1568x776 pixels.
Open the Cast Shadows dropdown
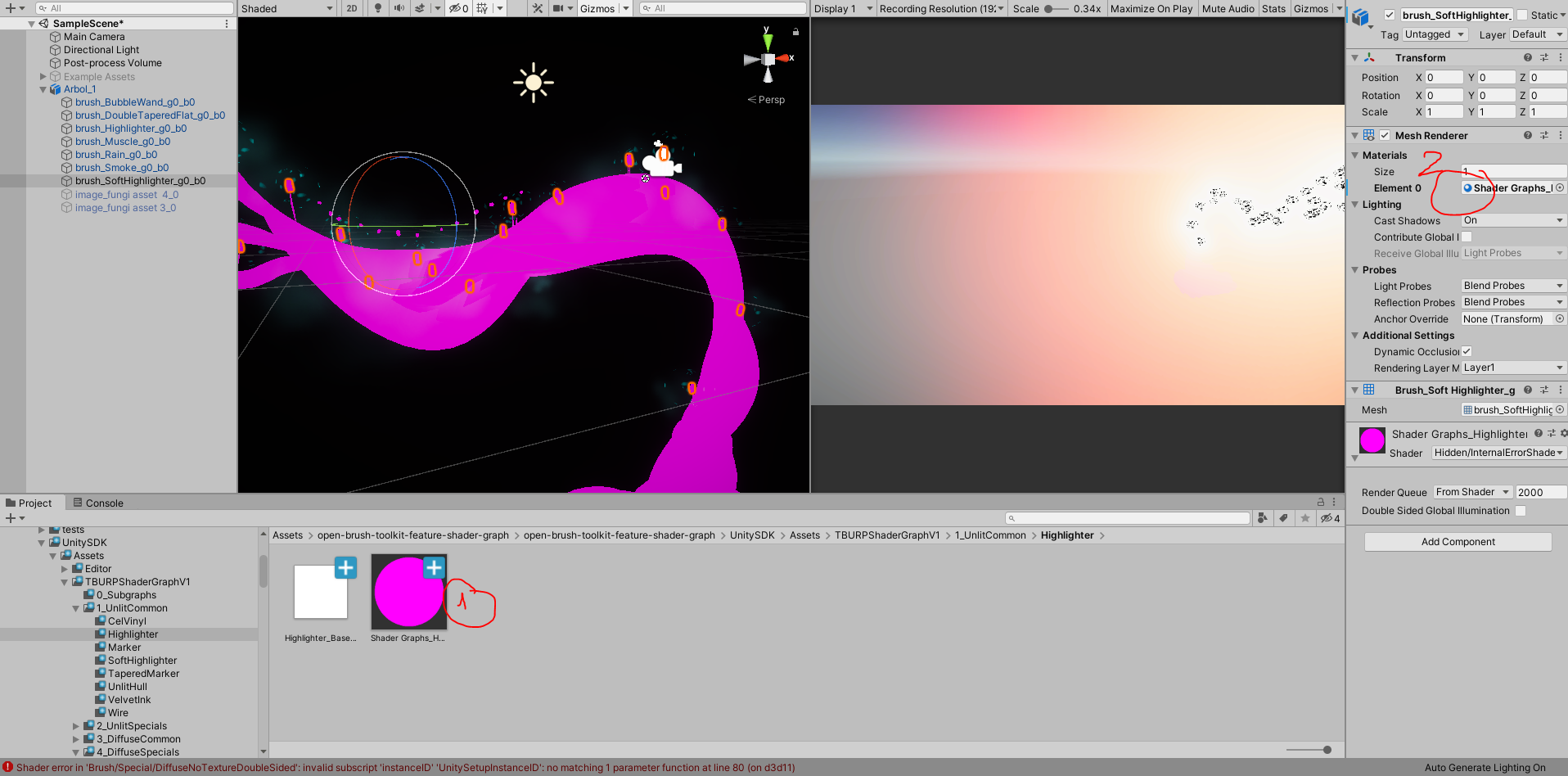[x=1512, y=220]
